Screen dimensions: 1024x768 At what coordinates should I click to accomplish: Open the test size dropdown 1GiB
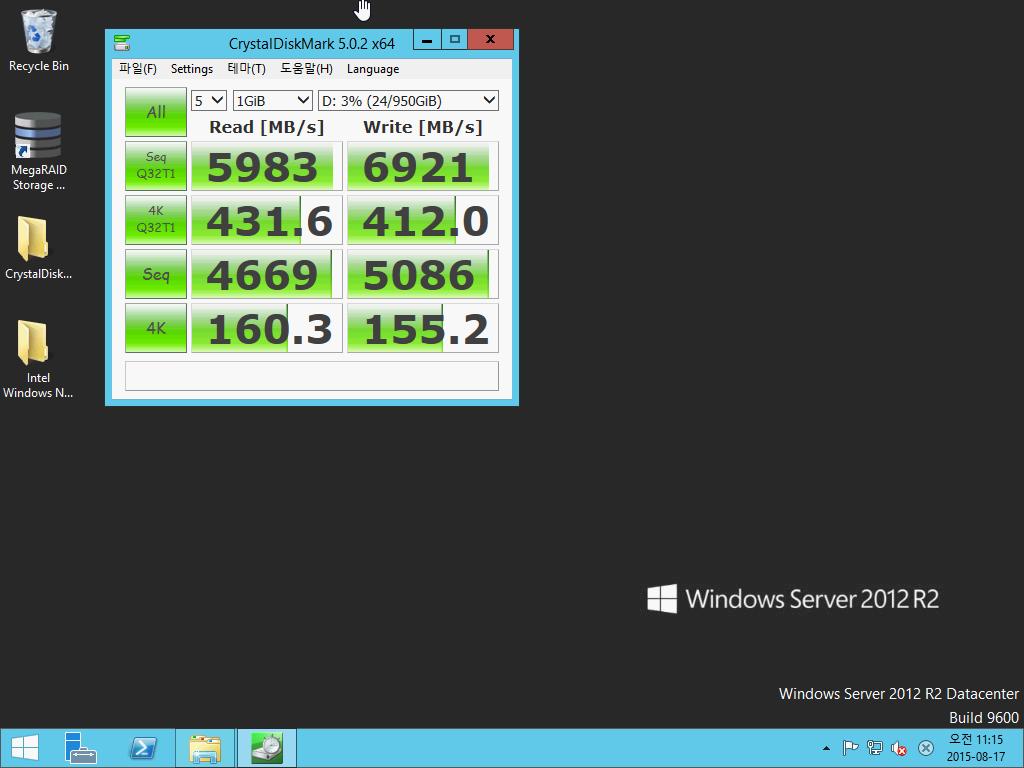click(273, 101)
